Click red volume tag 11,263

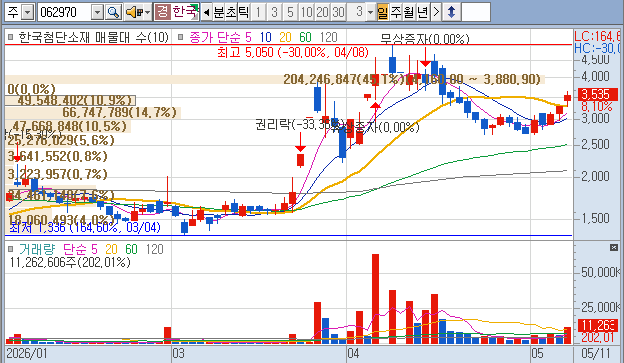tap(598, 325)
